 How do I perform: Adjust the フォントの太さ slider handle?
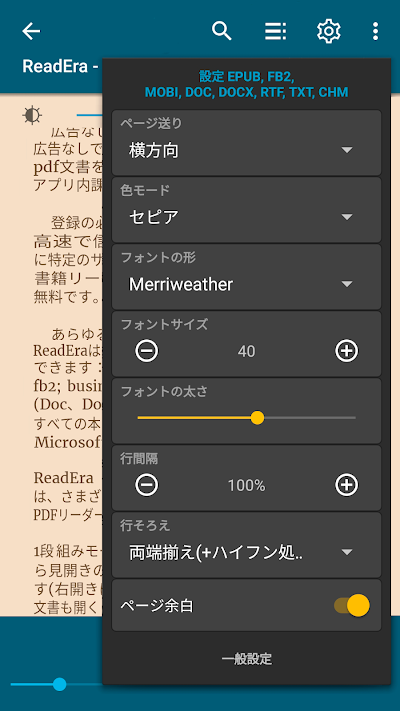pos(257,418)
